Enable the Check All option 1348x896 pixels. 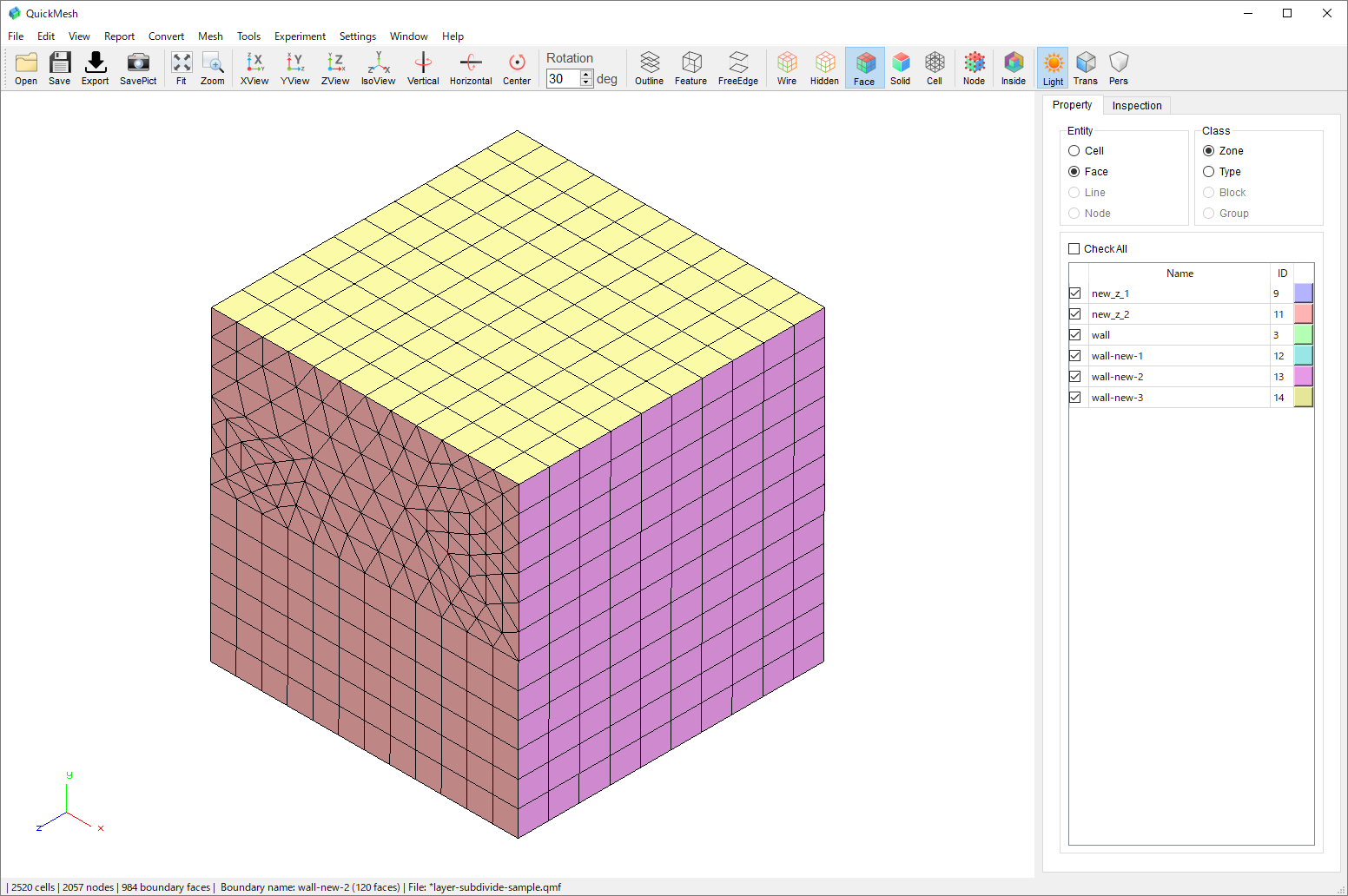1074,248
